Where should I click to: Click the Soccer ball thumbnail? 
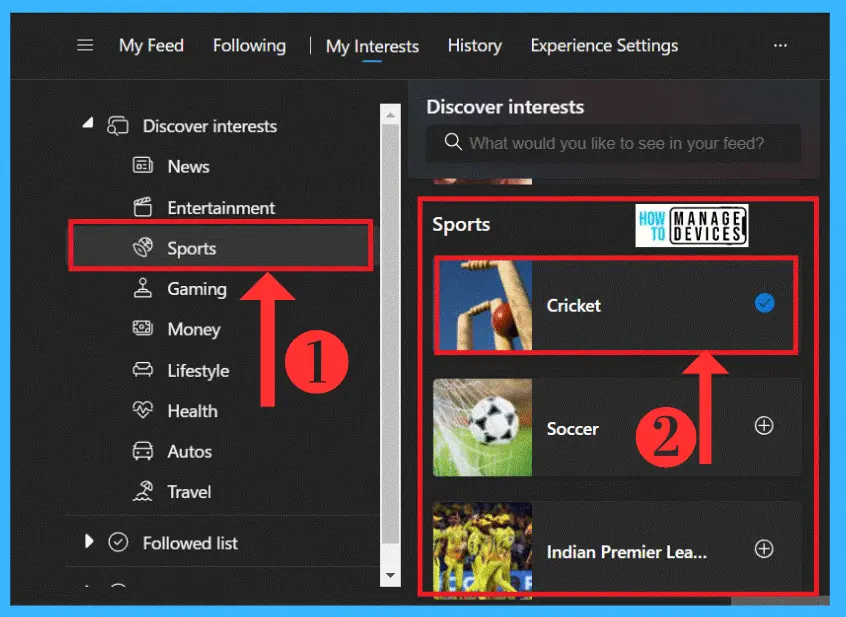click(482, 427)
